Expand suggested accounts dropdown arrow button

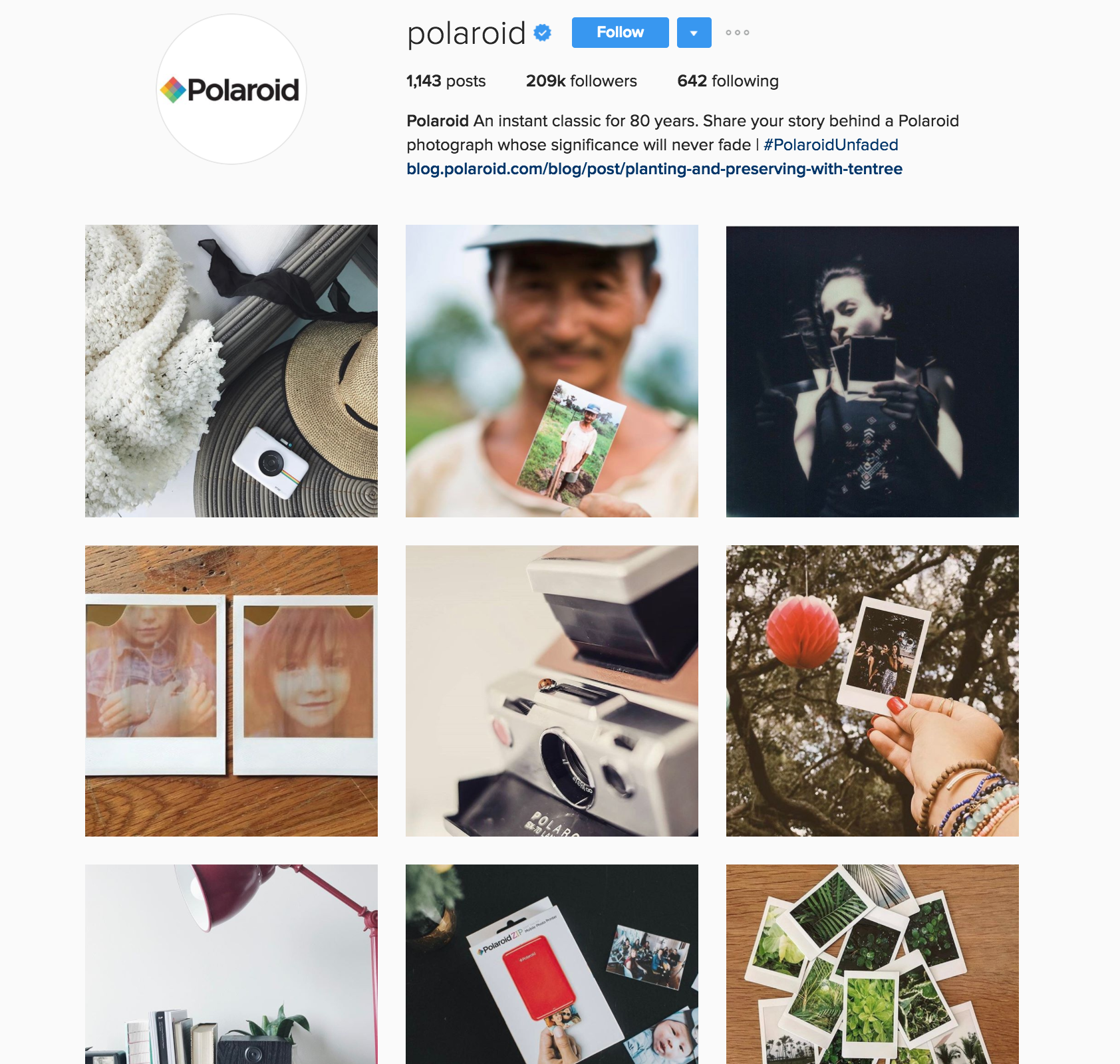pyautogui.click(x=694, y=33)
